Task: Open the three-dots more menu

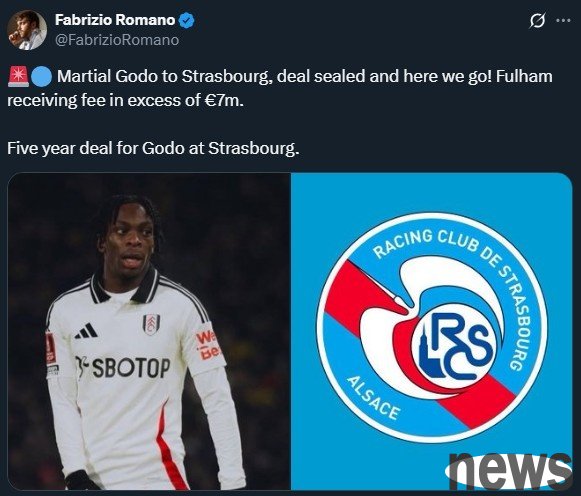Action: coord(563,21)
